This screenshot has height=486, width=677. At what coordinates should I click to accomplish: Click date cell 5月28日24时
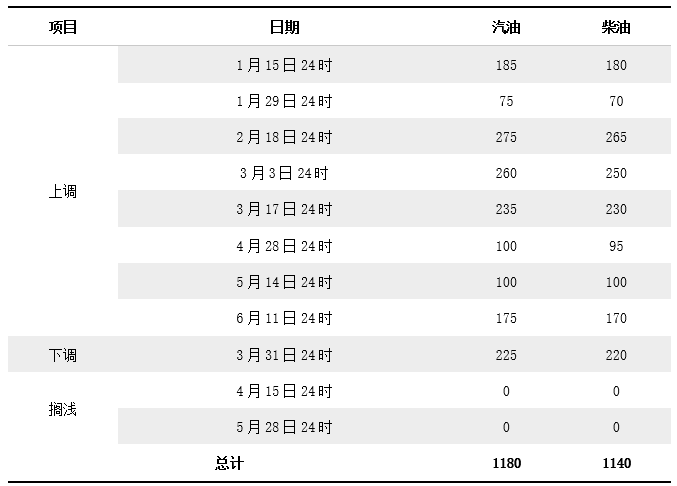click(x=285, y=427)
